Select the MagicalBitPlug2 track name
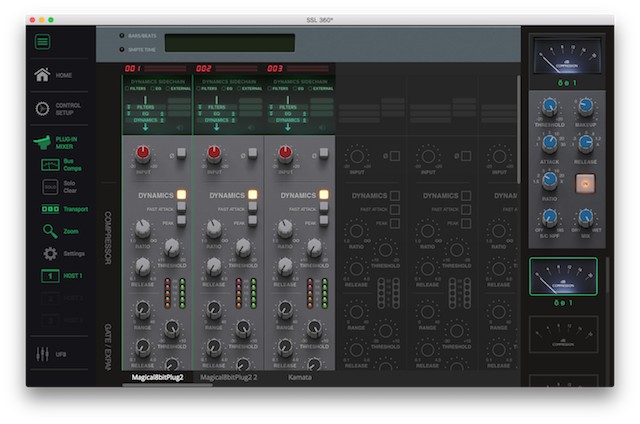This screenshot has height=424, width=640. tap(157, 377)
